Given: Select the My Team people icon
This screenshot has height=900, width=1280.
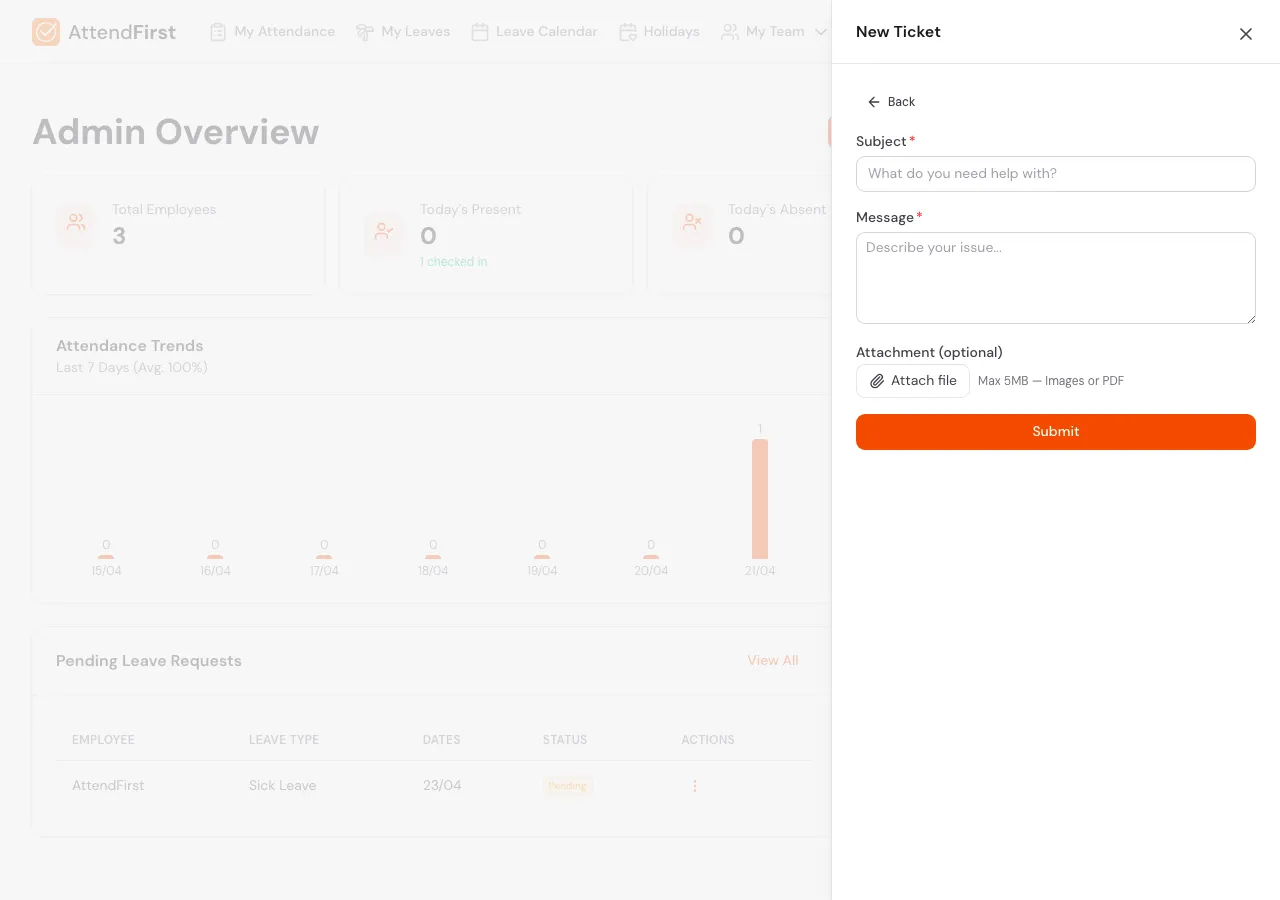Looking at the screenshot, I should tap(729, 31).
